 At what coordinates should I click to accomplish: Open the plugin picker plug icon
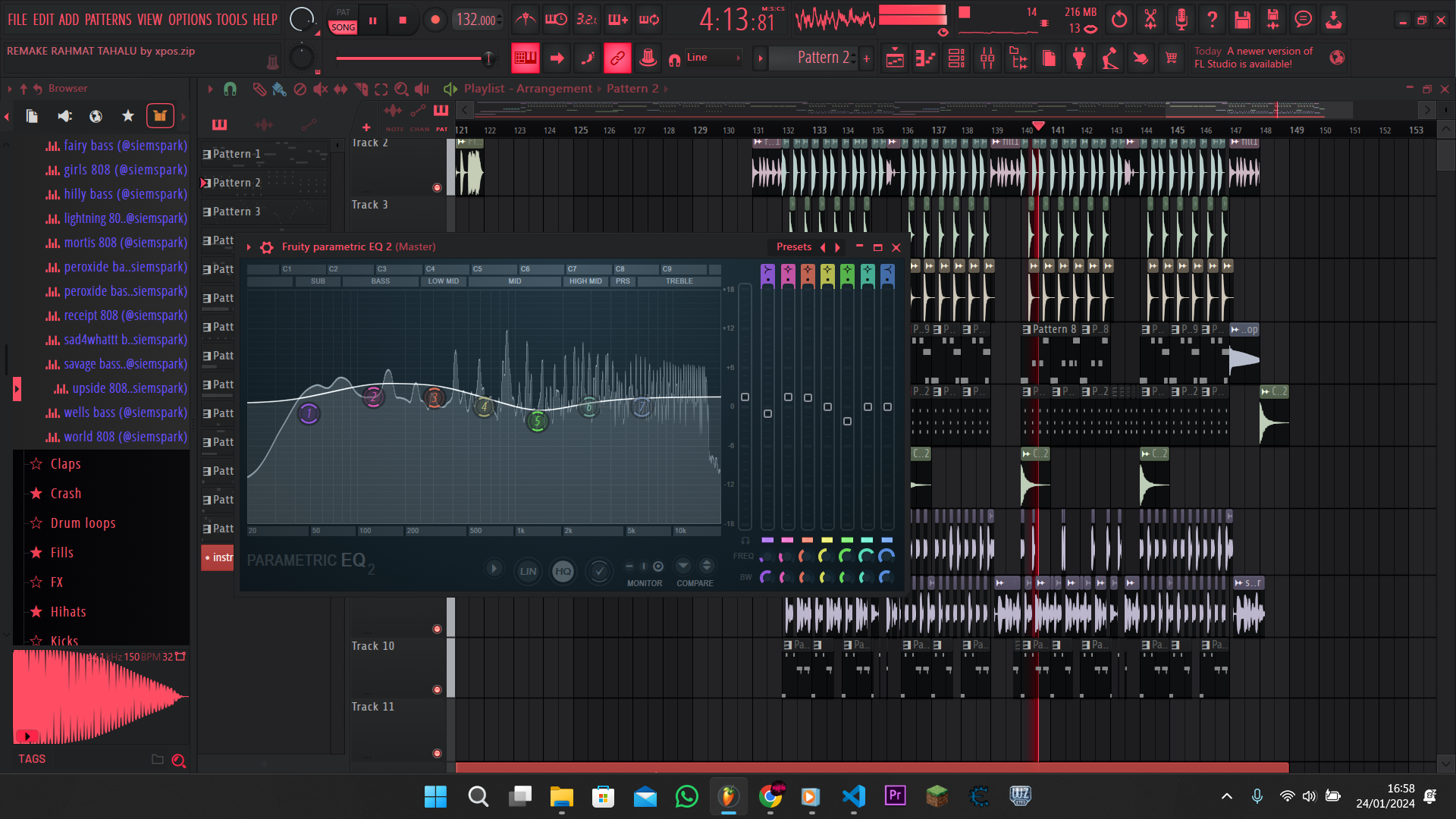(x=1079, y=58)
